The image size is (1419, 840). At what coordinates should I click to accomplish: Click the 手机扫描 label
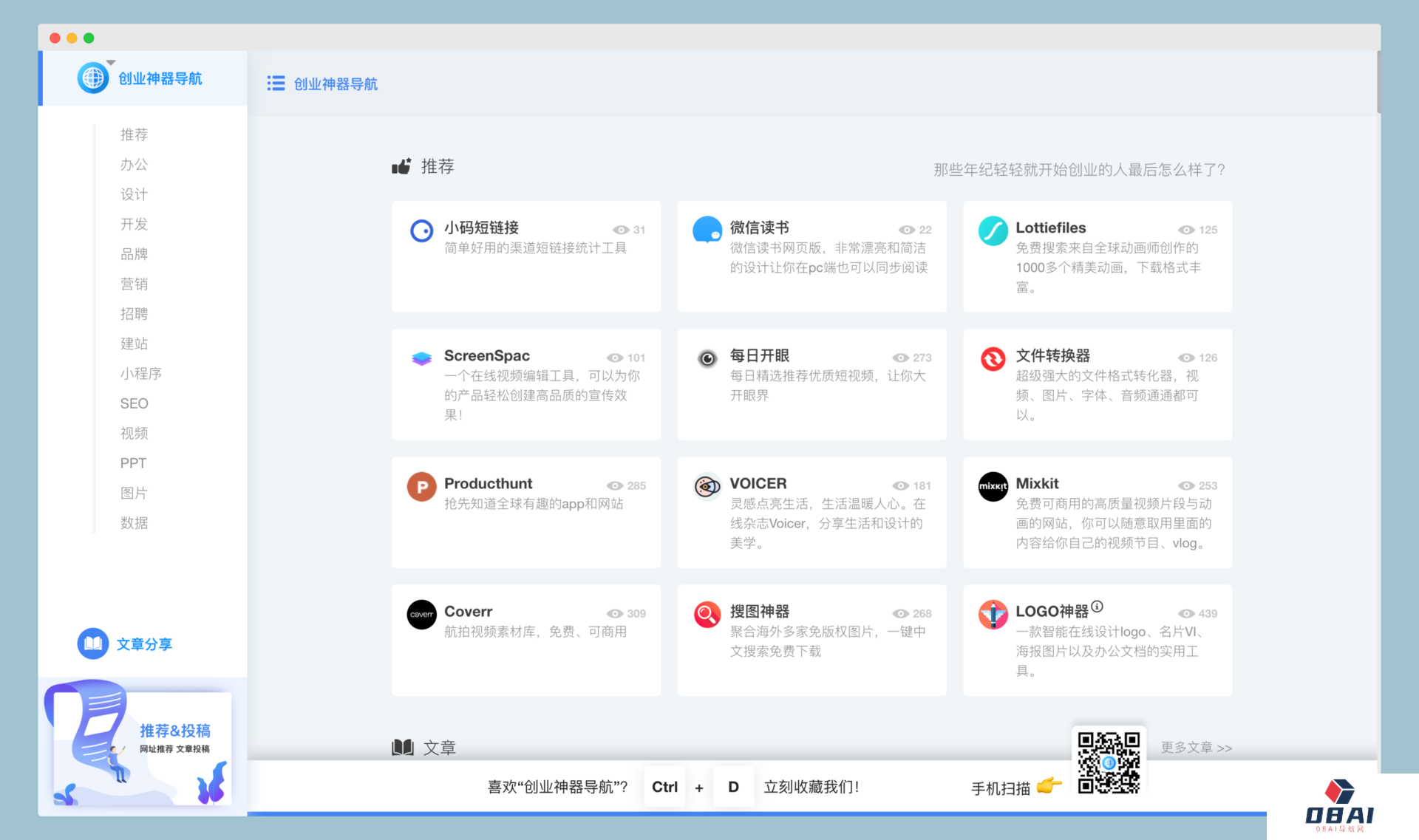pyautogui.click(x=1000, y=788)
